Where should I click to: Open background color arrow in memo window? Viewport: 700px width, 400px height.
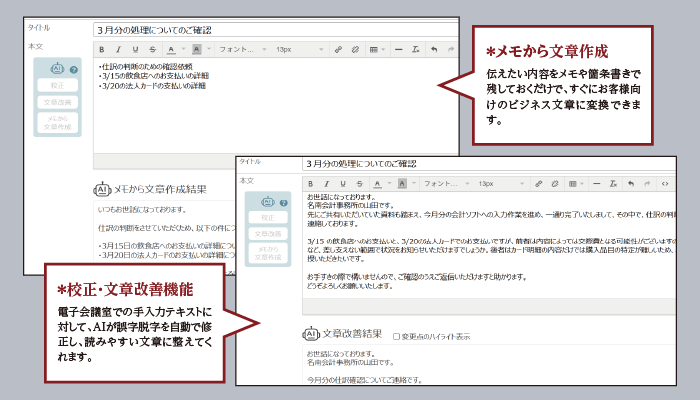(208, 50)
